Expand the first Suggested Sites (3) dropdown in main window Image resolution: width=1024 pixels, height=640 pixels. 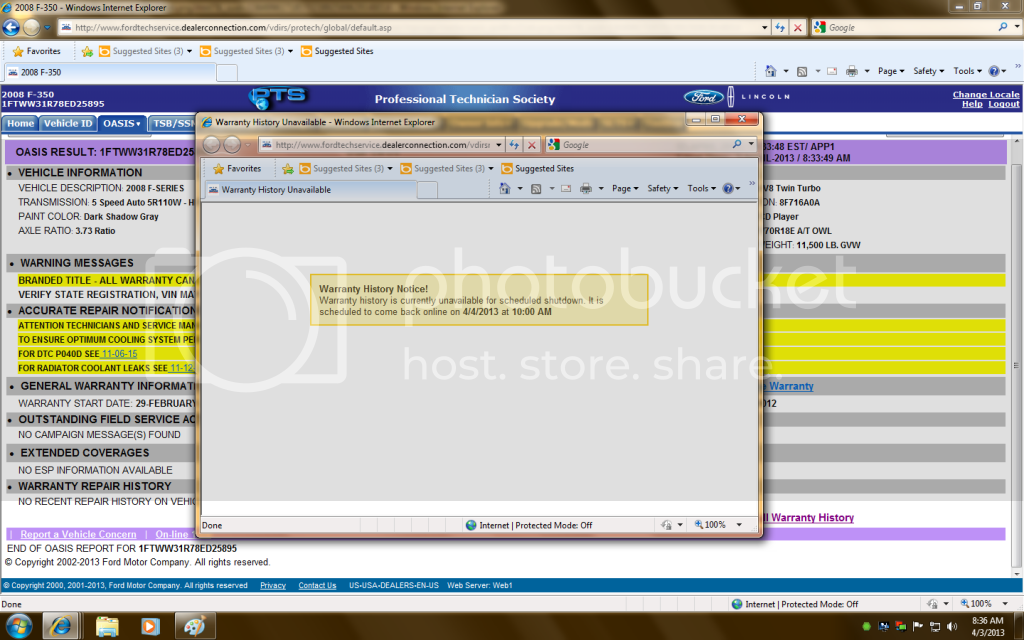(x=189, y=51)
